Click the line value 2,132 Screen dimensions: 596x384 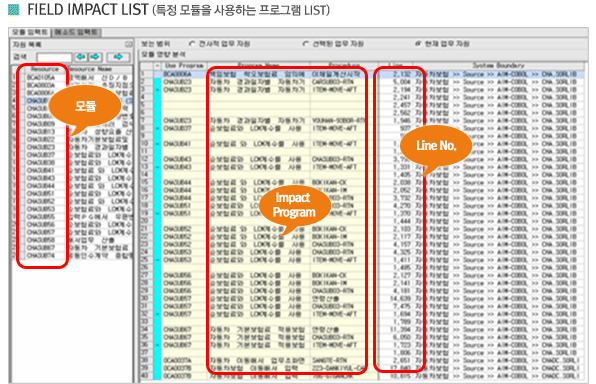tap(402, 74)
